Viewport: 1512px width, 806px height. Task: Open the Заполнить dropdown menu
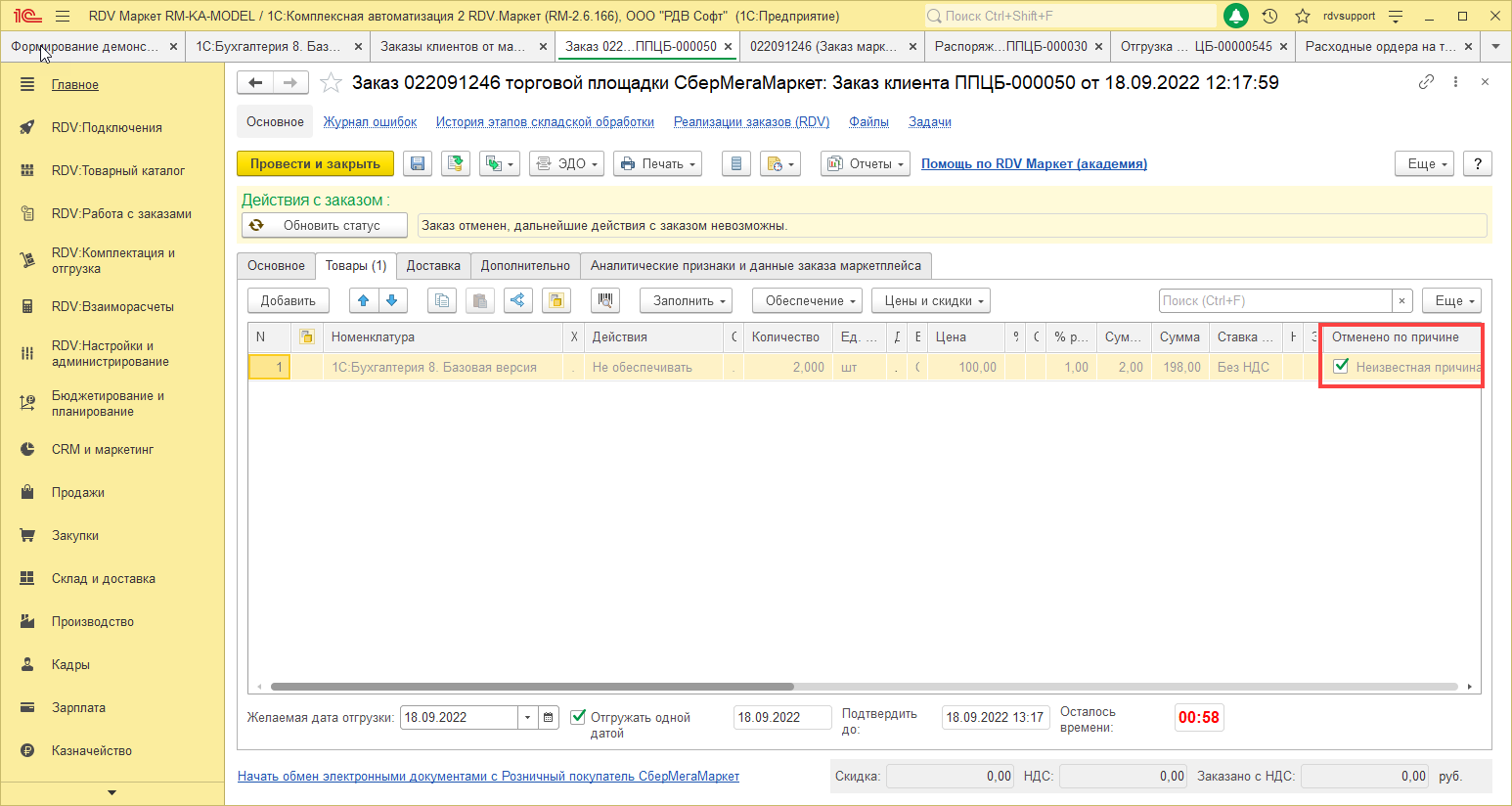pyautogui.click(x=690, y=300)
